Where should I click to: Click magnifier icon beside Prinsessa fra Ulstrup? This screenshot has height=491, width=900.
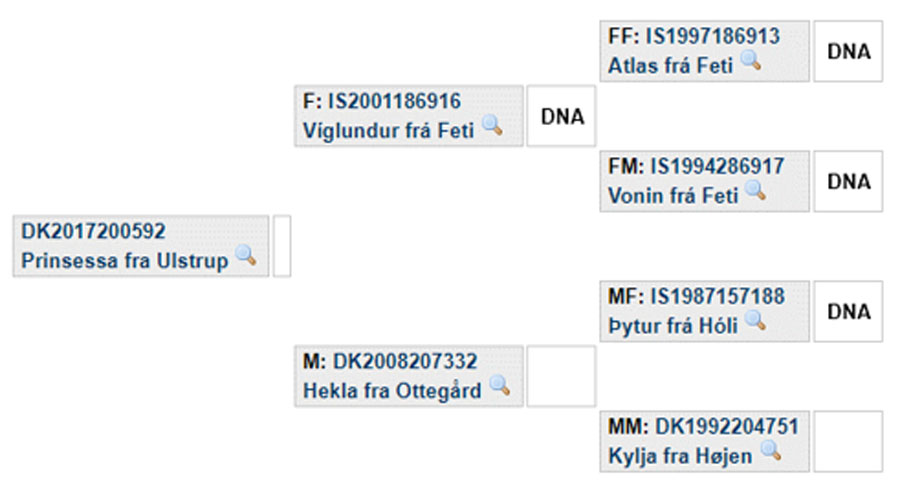click(246, 255)
